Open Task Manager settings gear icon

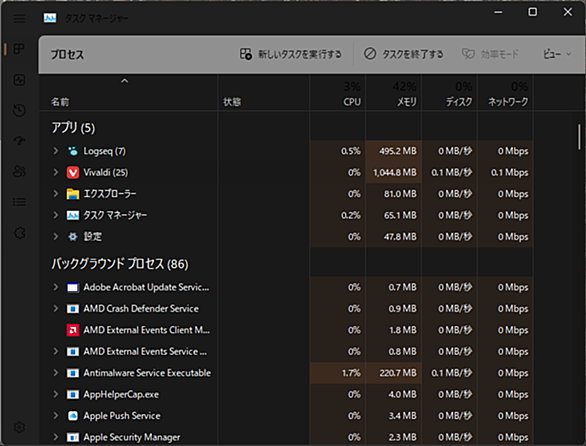coord(19,427)
